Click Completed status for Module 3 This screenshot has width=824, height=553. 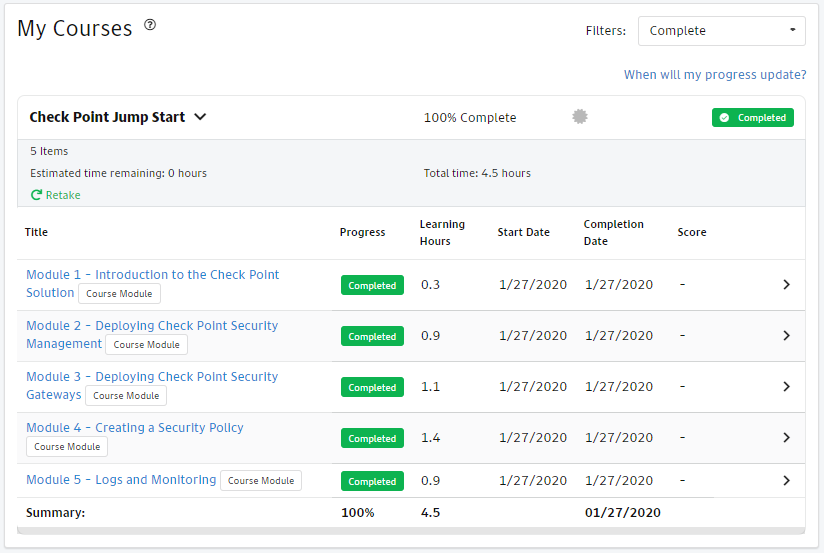pyautogui.click(x=372, y=387)
